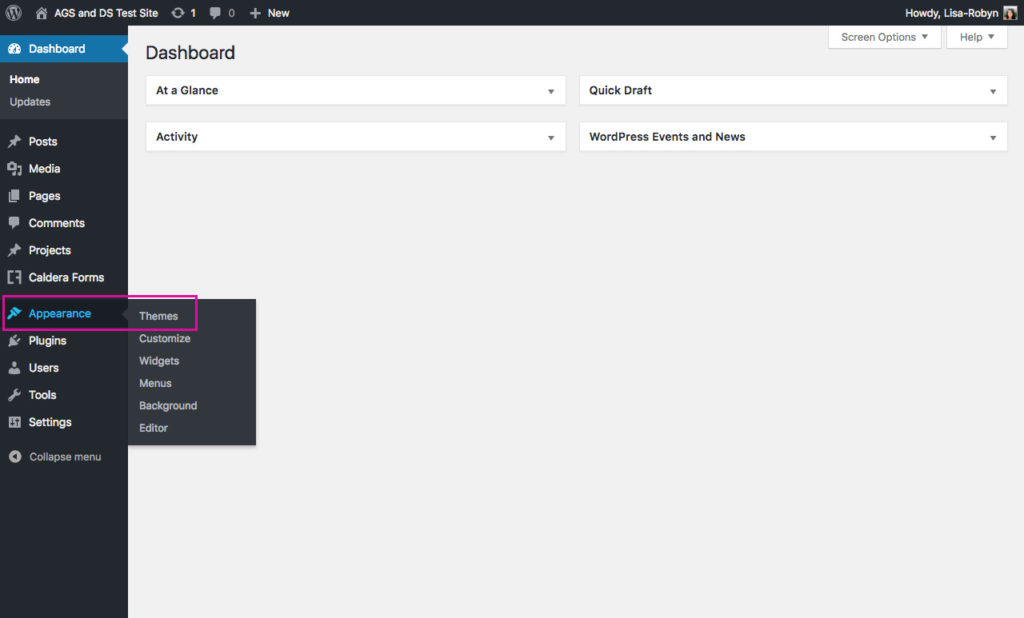Click the Plugins plug icon in sidebar

[x=14, y=341]
